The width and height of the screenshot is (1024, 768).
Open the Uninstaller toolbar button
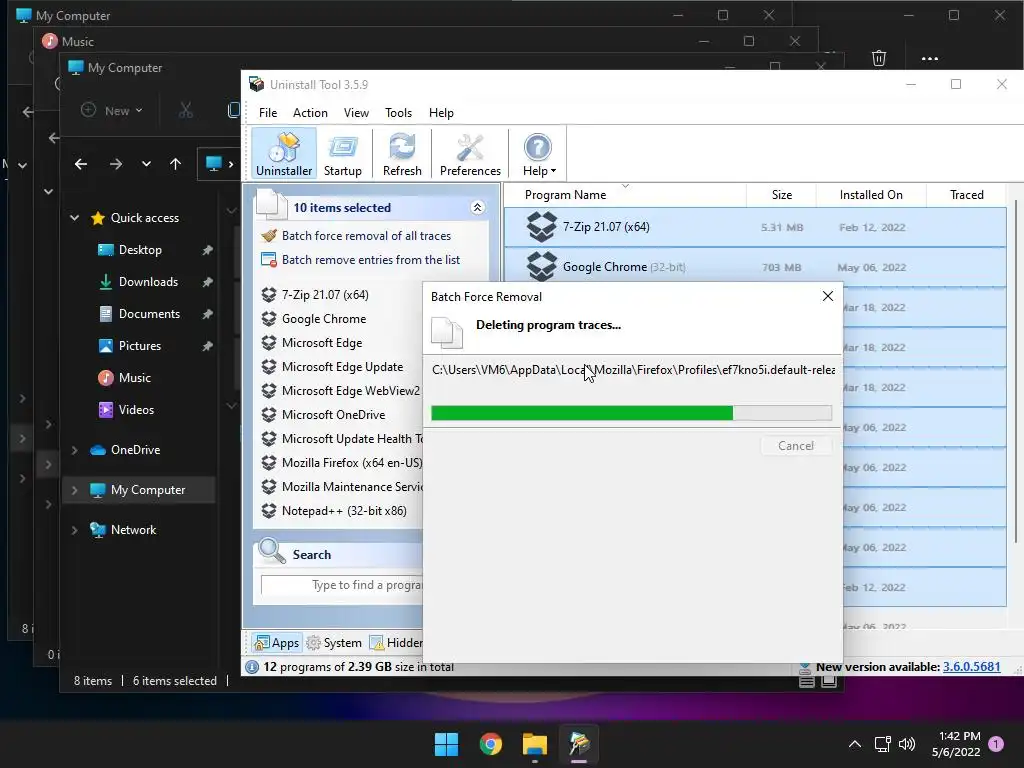tap(284, 153)
